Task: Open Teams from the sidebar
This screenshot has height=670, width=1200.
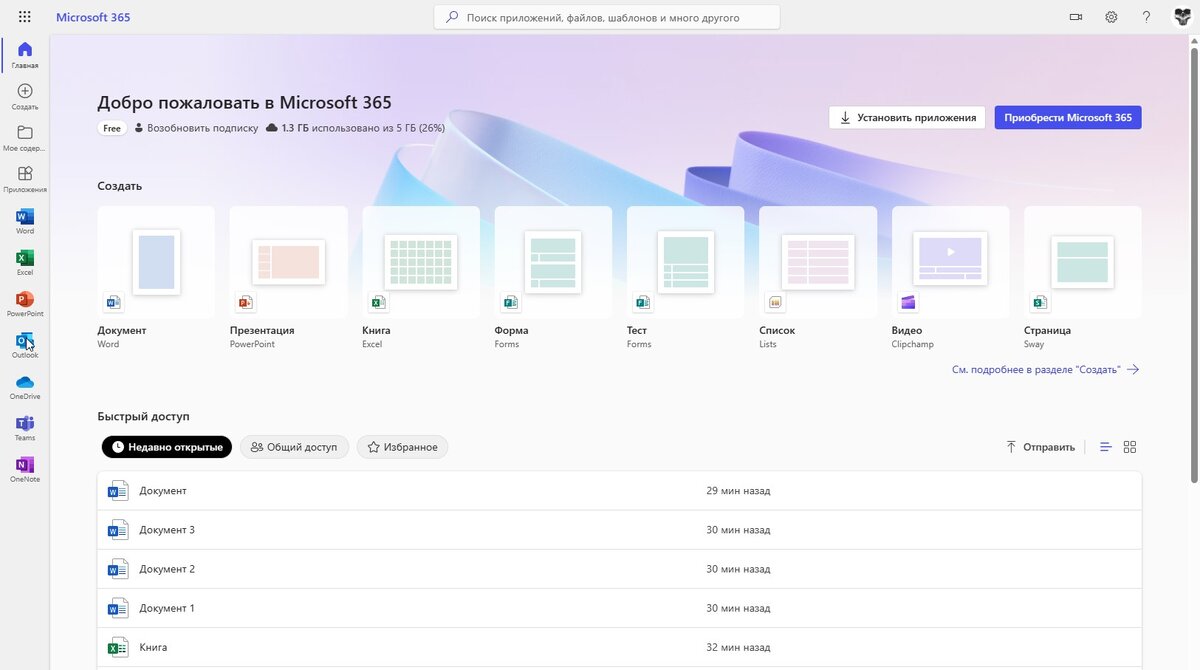Action: click(25, 428)
